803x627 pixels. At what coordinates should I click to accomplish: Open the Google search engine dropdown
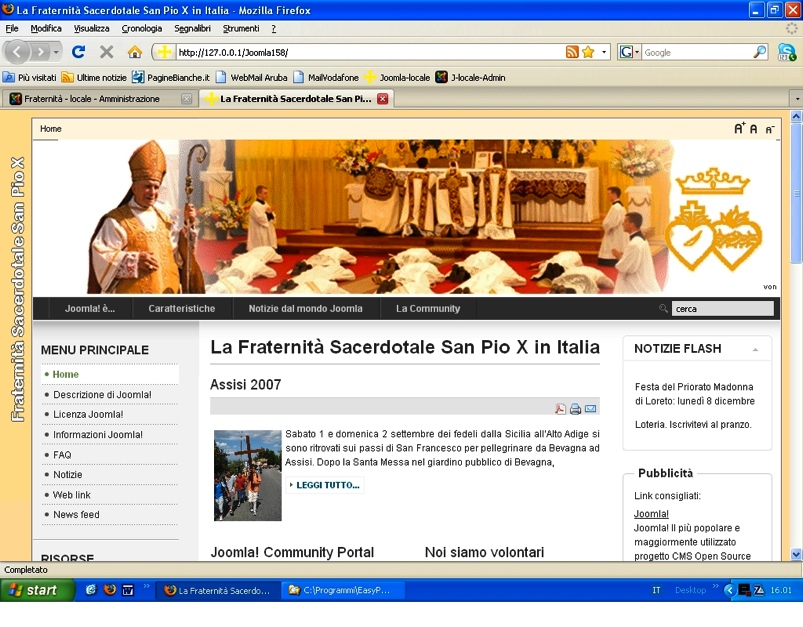click(x=637, y=52)
